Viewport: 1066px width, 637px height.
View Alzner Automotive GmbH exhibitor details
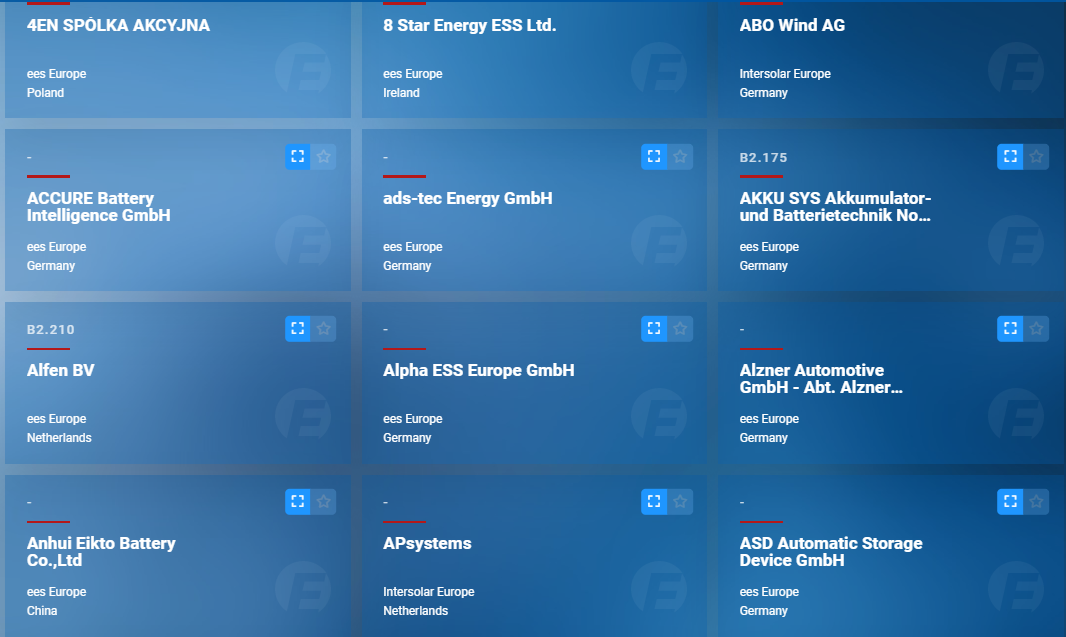821,379
